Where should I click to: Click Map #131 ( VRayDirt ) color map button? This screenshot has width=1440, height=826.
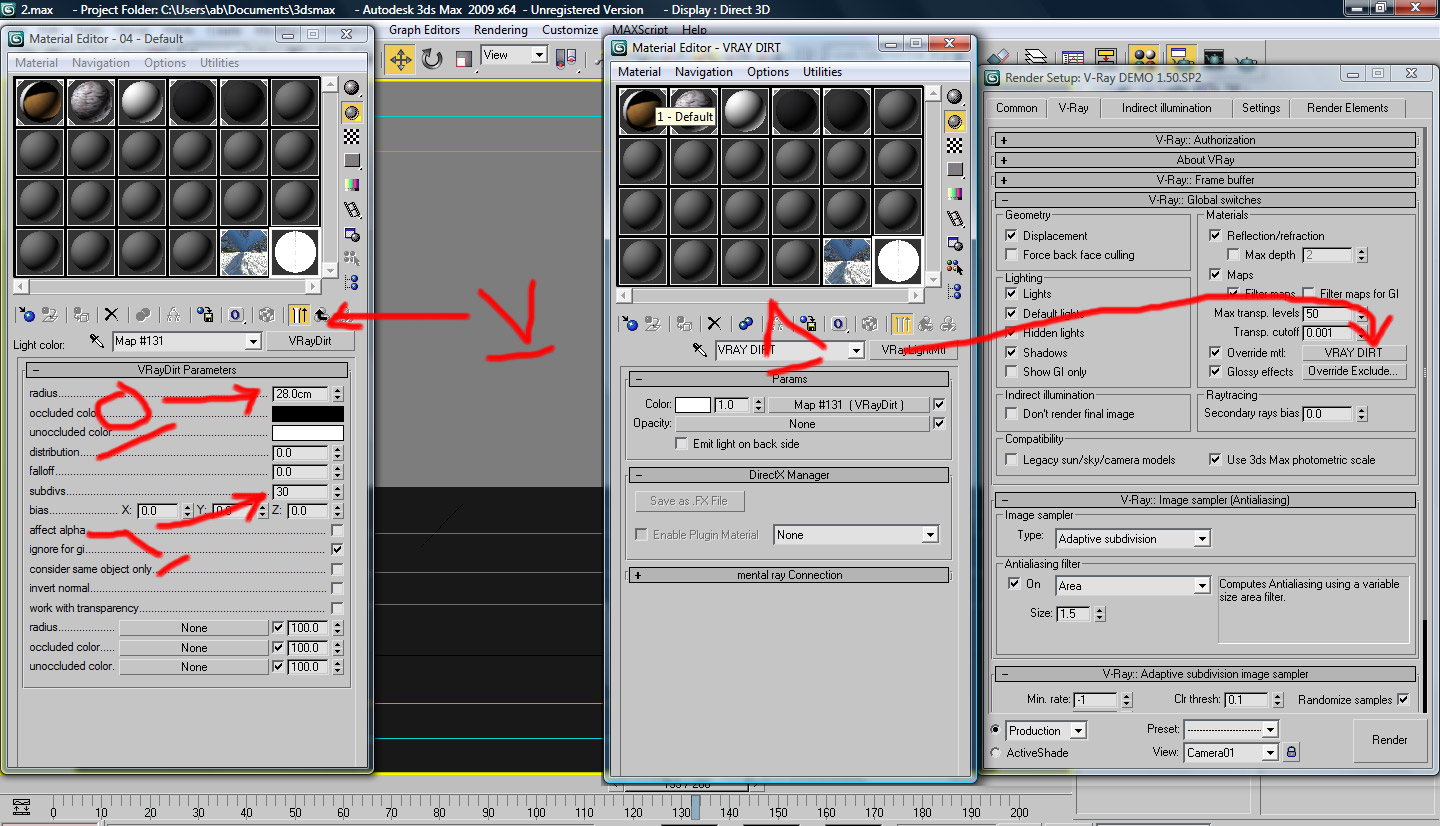[x=848, y=405]
